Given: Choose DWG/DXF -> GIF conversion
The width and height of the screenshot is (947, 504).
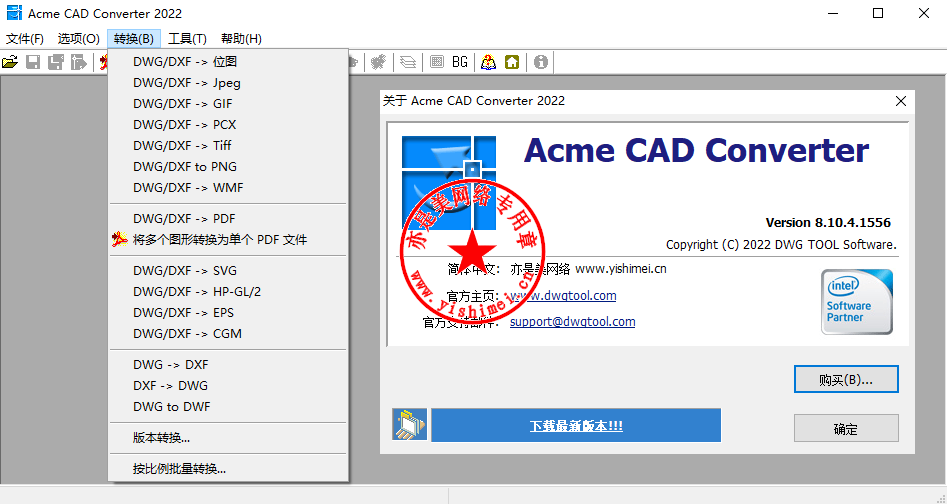Looking at the screenshot, I should click(x=228, y=104).
